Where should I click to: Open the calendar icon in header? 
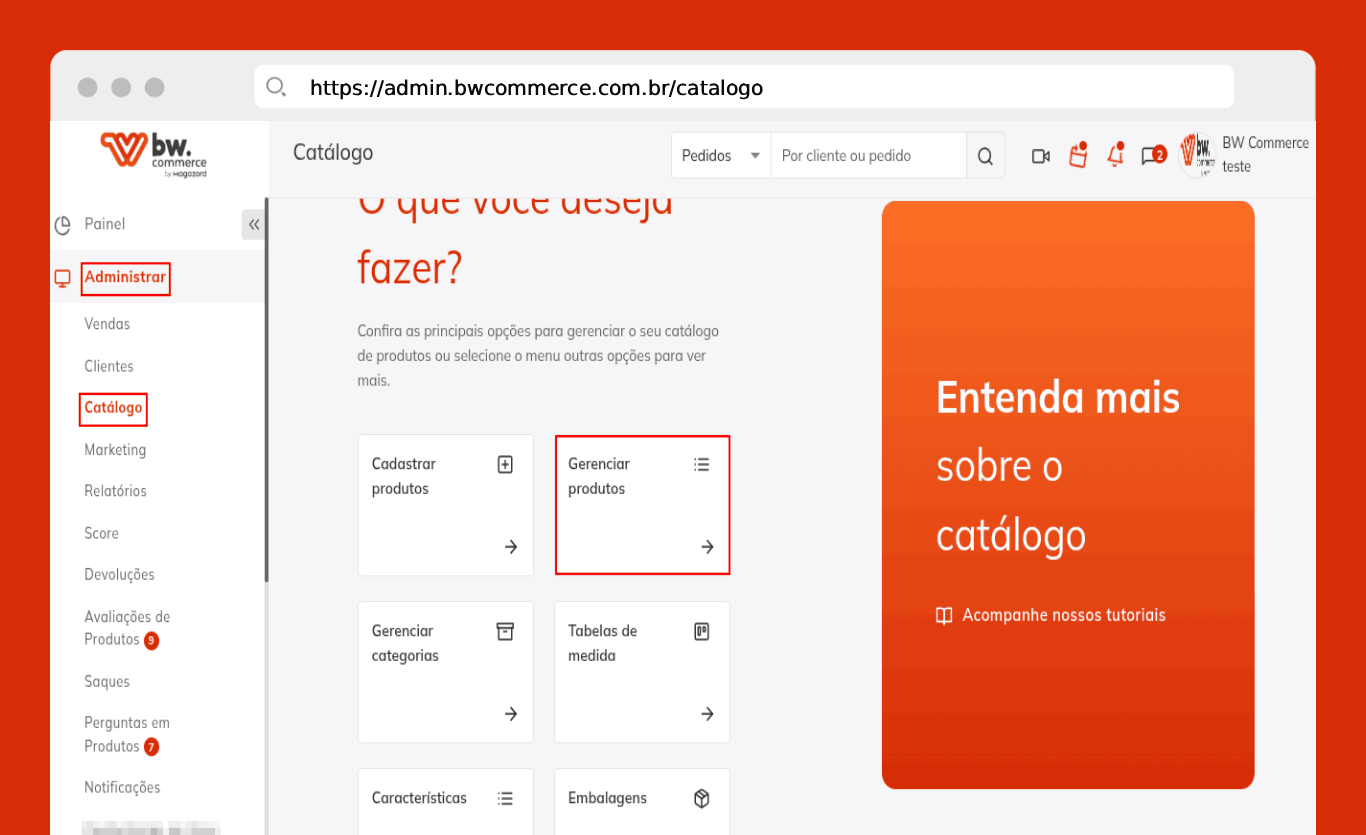(1078, 155)
